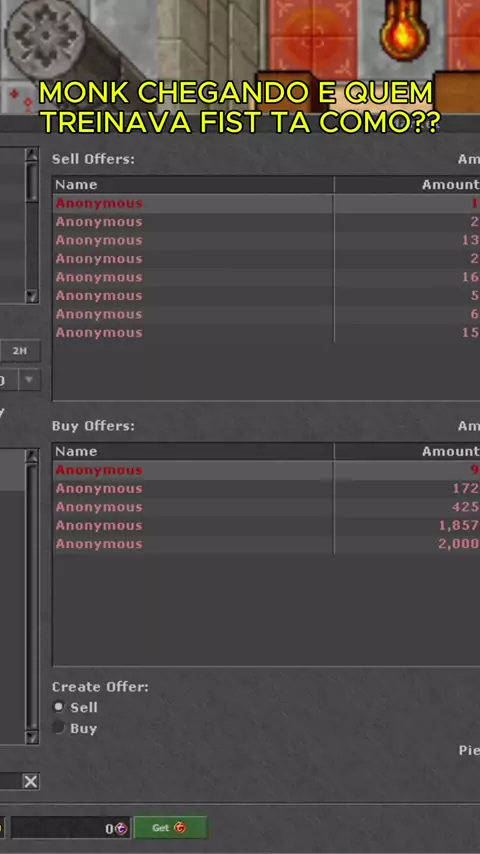This screenshot has width=480, height=854.
Task: Click the upper list scroll-down arrow
Action: click(32, 296)
